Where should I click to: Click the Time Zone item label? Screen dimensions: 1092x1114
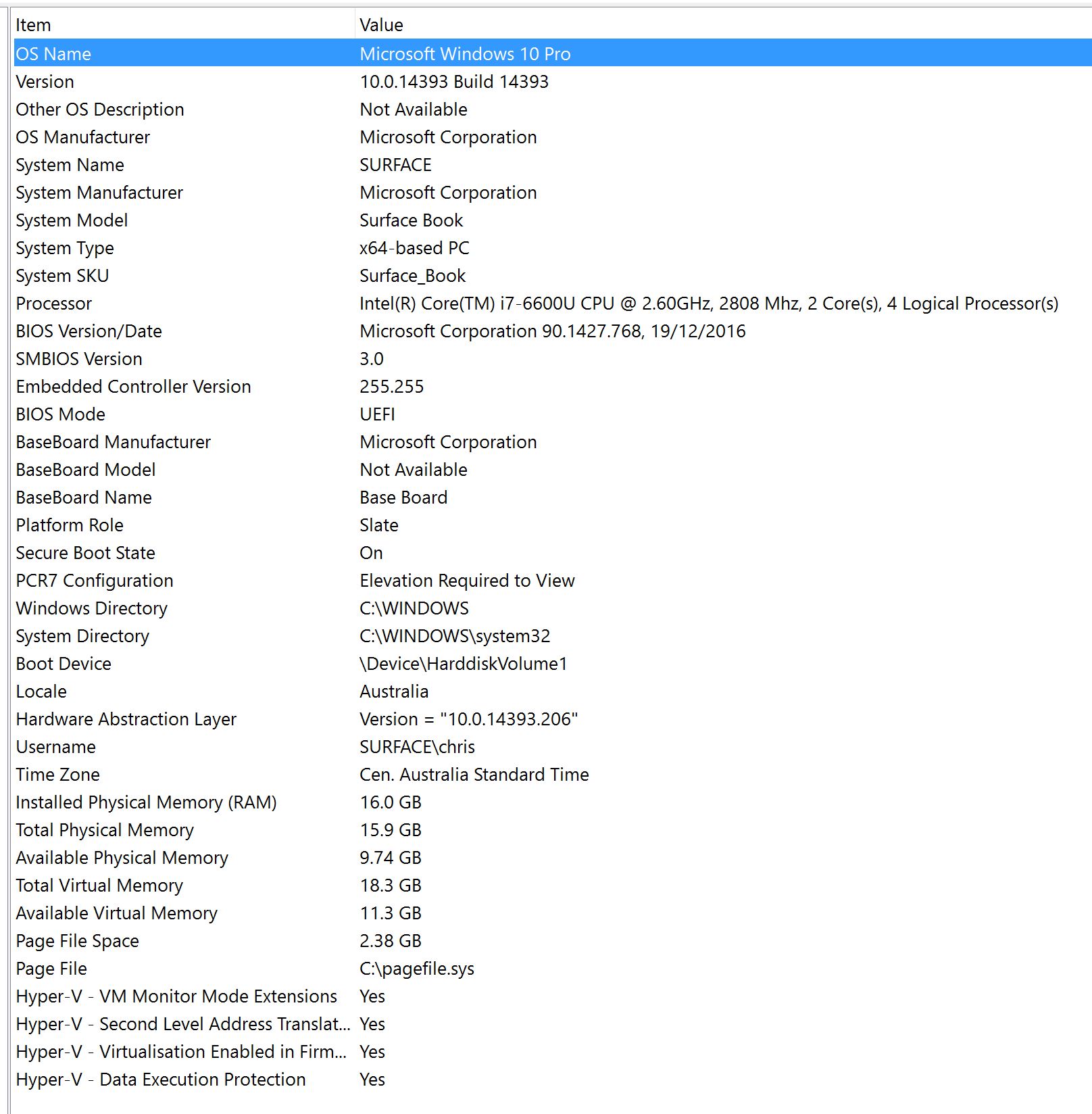point(57,775)
